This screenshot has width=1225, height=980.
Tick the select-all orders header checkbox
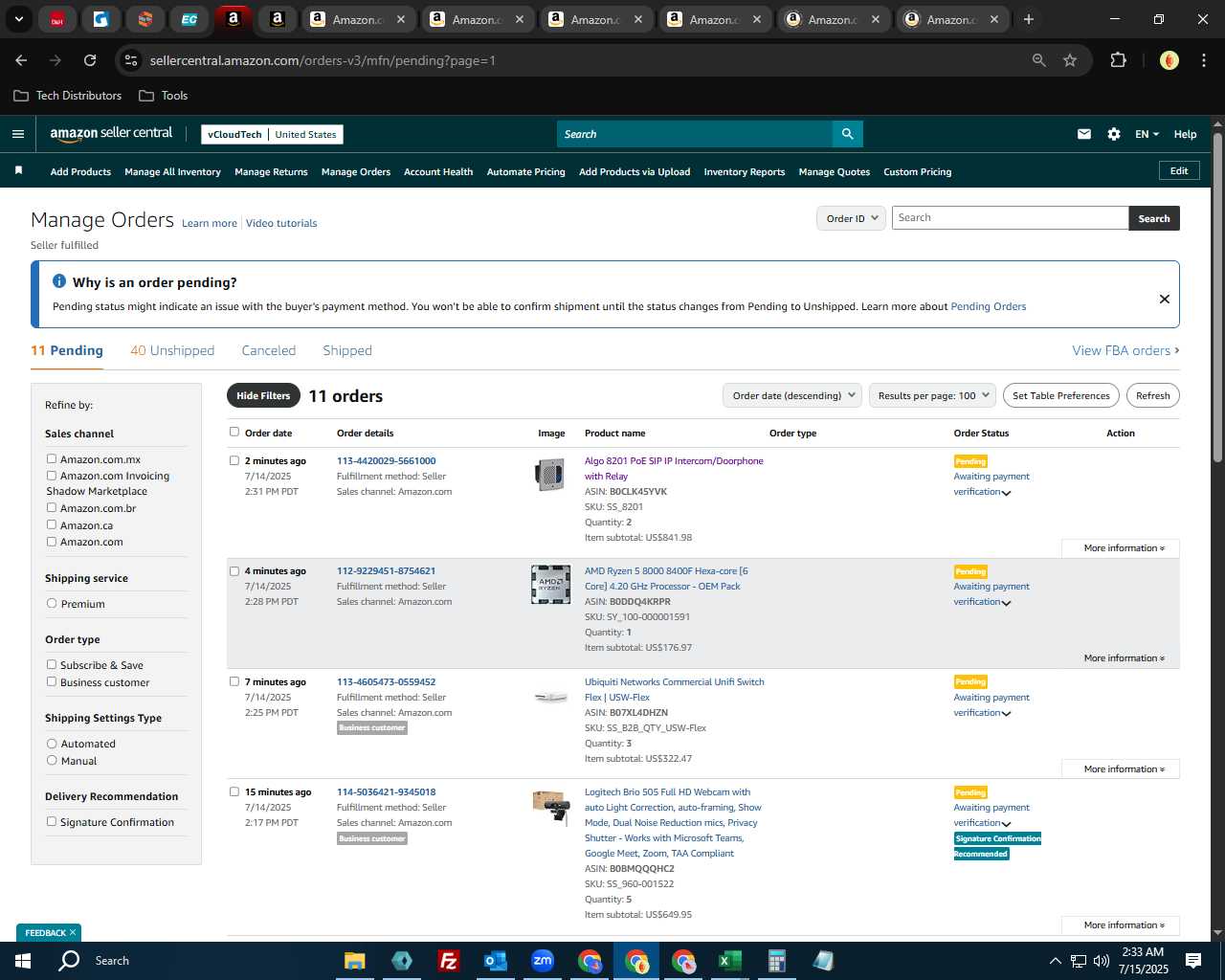234,432
